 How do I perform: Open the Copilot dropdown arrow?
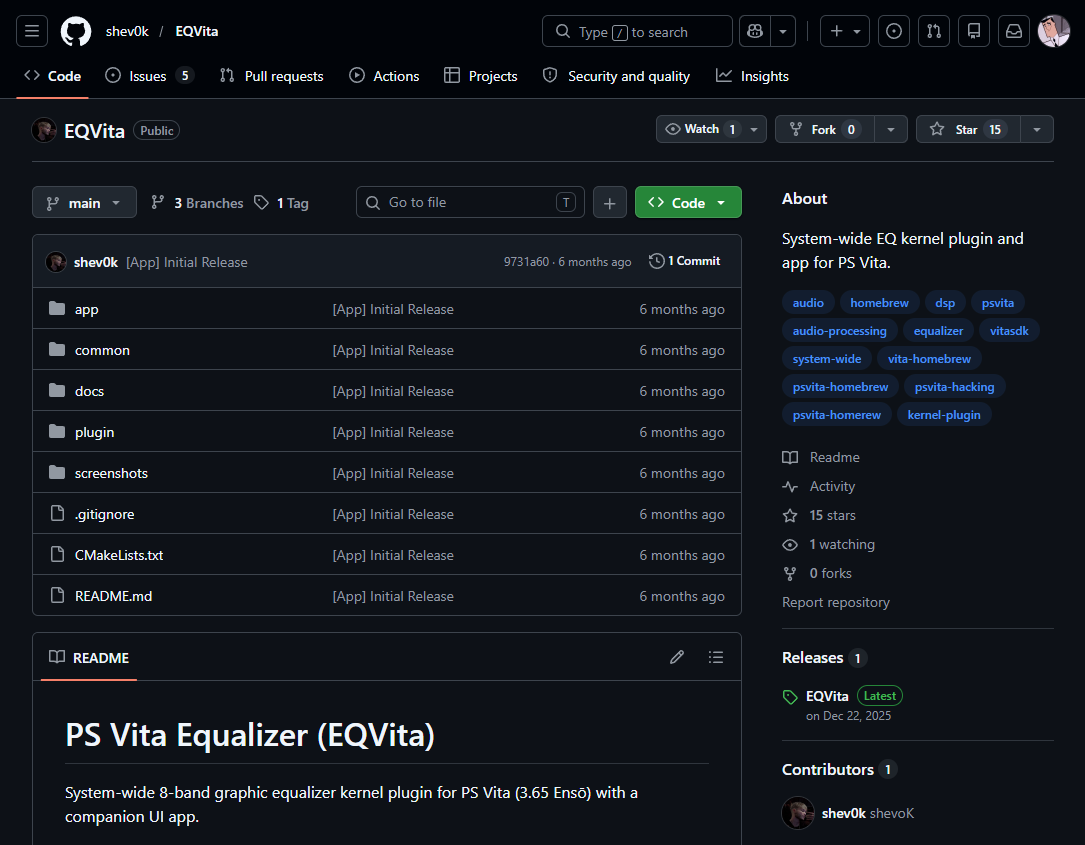[x=783, y=31]
